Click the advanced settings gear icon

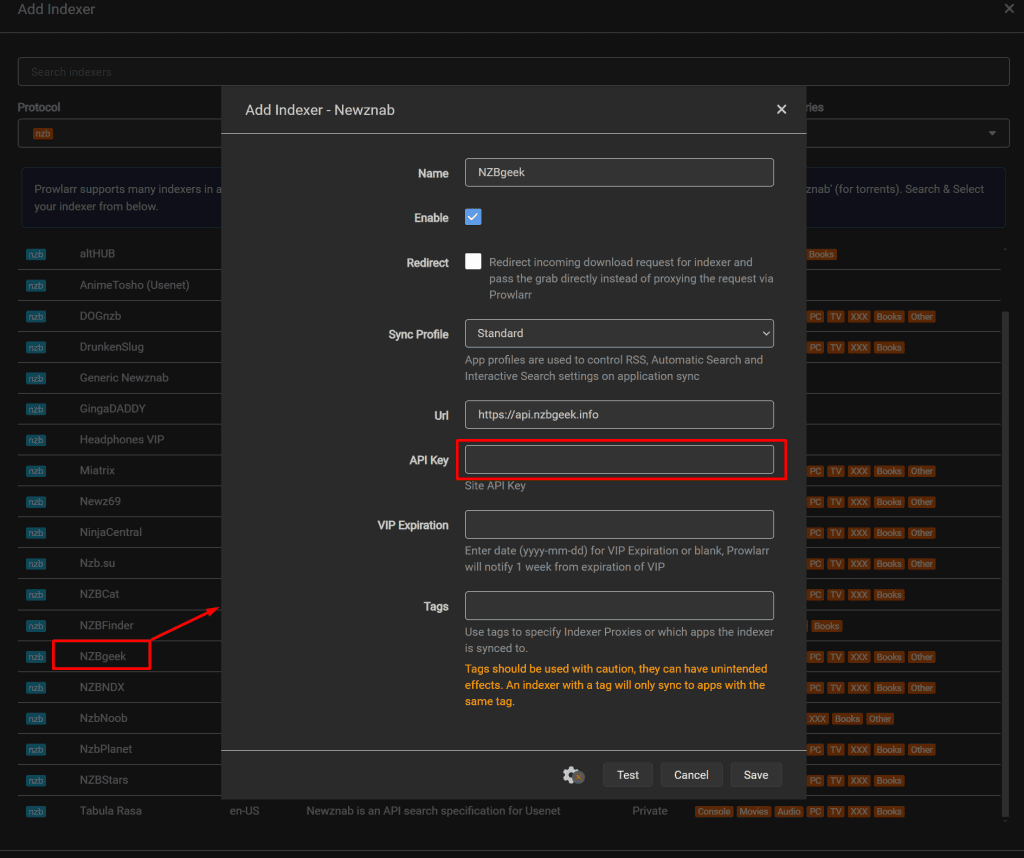[x=573, y=775]
